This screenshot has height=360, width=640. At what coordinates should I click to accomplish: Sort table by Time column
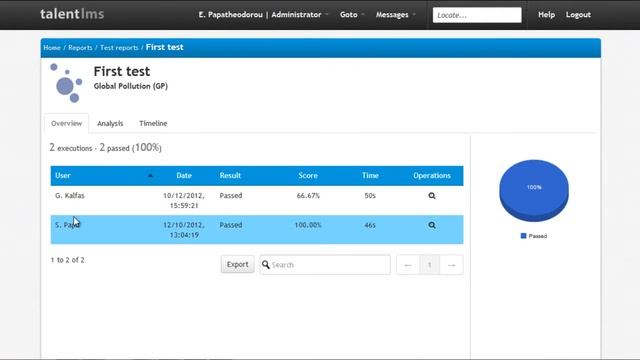[x=370, y=176]
